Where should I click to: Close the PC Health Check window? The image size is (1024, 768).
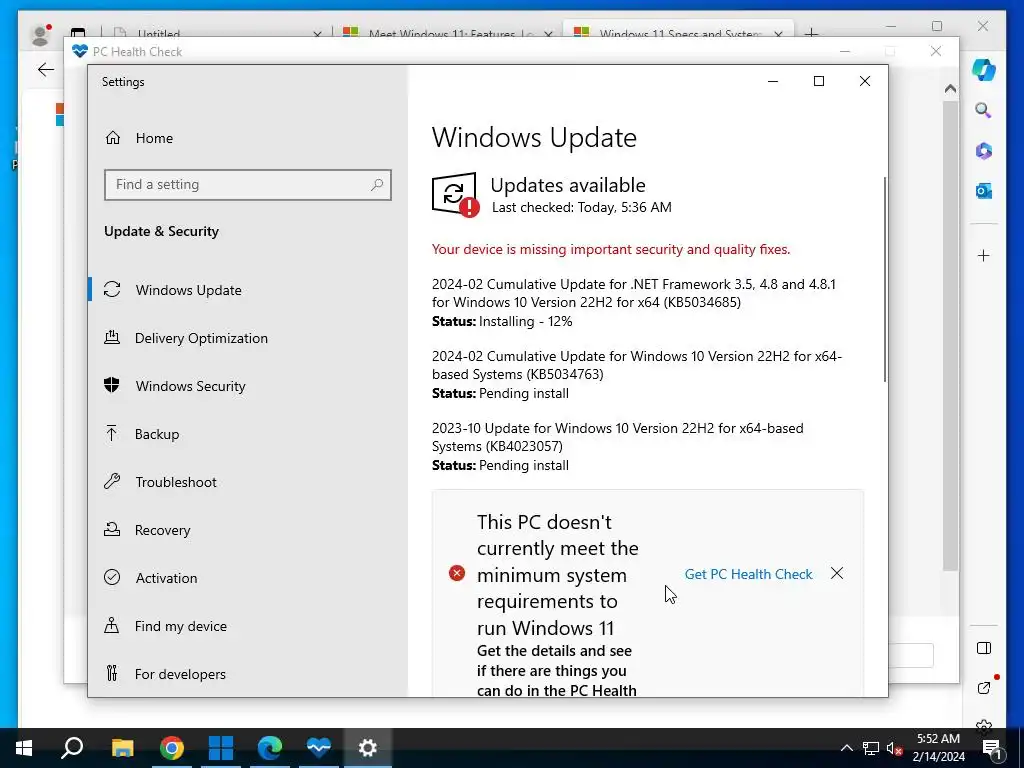click(936, 51)
